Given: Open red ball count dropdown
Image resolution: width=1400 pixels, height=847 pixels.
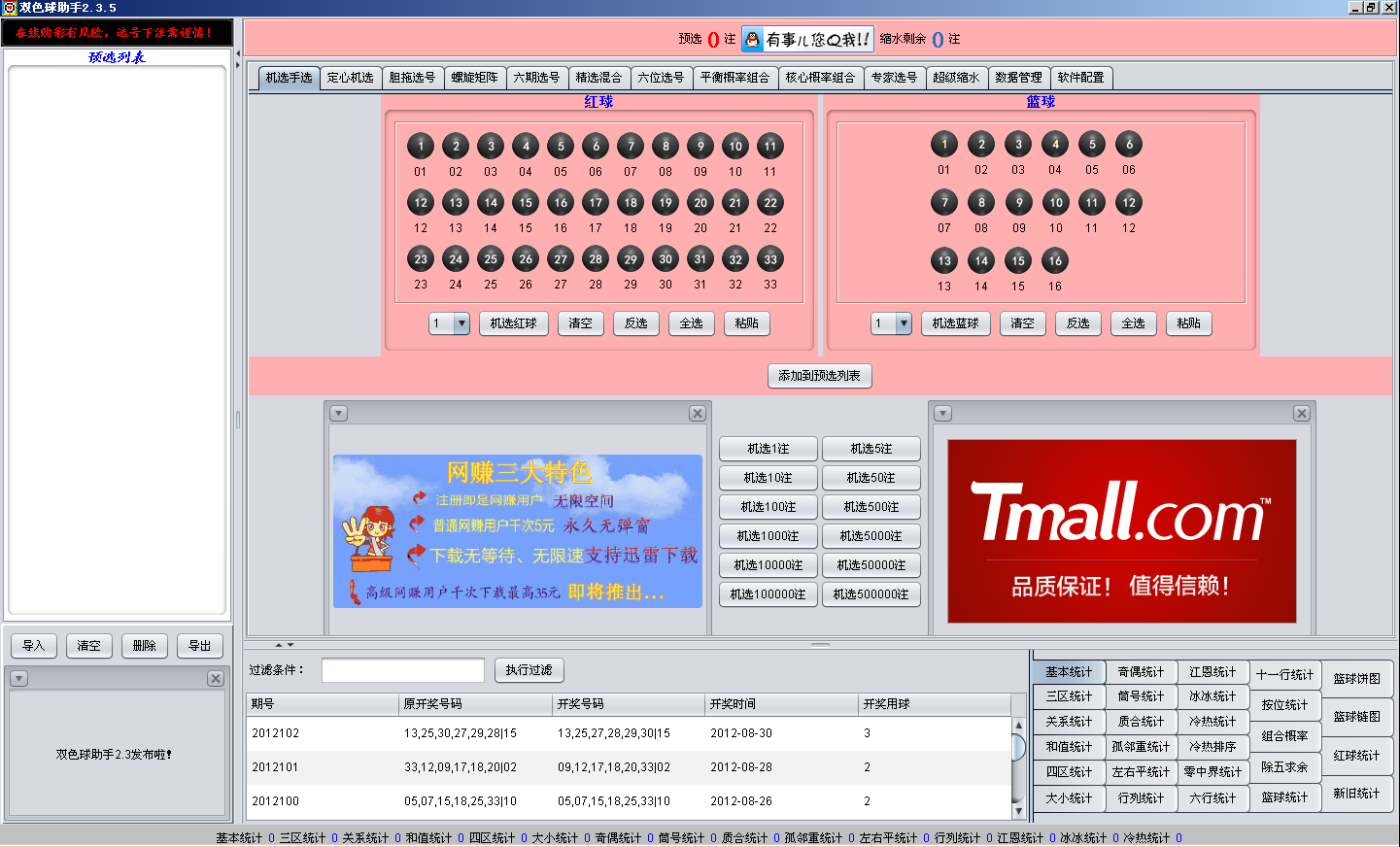Looking at the screenshot, I should (461, 323).
